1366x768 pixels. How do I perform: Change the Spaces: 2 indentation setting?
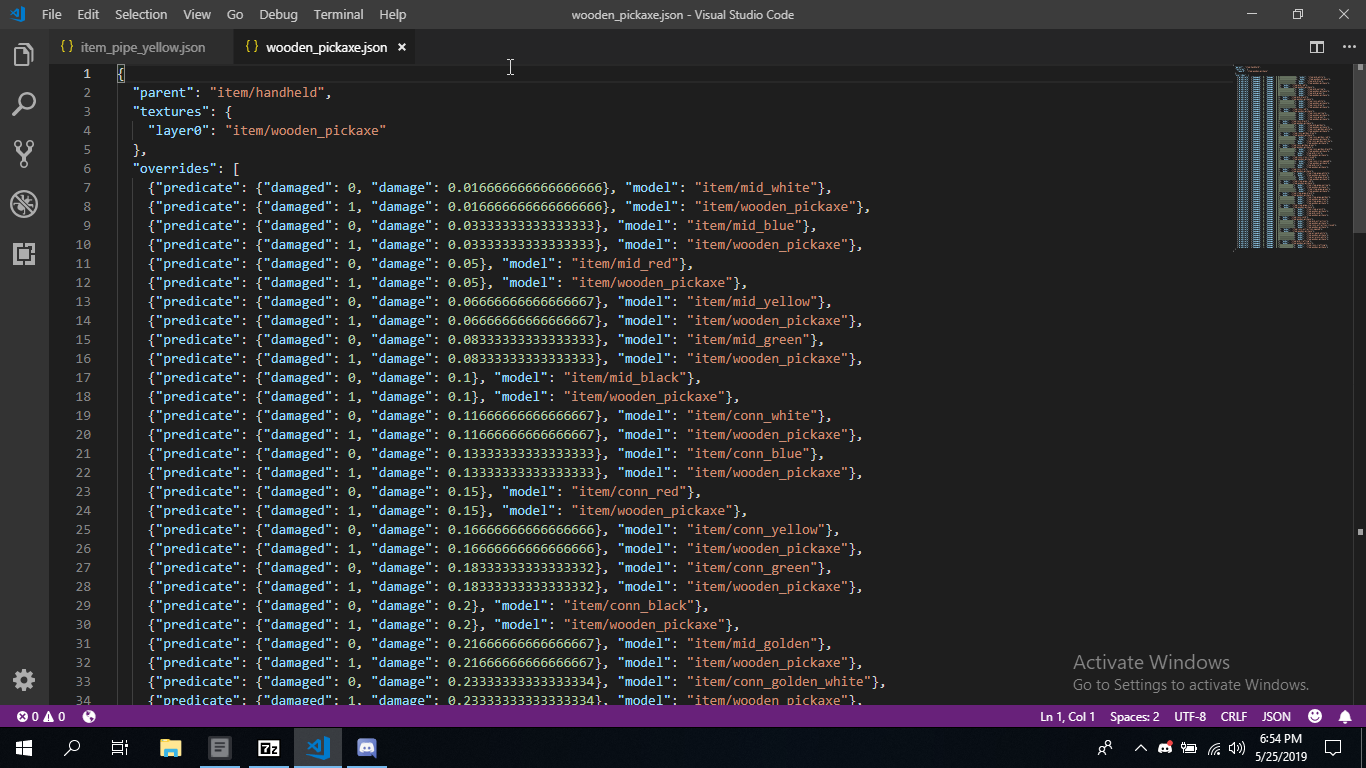(x=1134, y=716)
